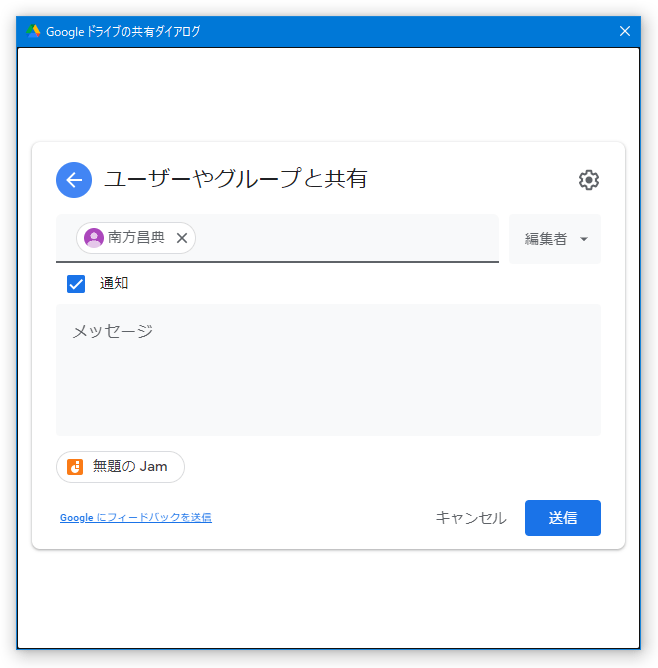Click the blue 送信 button

pyautogui.click(x=563, y=518)
